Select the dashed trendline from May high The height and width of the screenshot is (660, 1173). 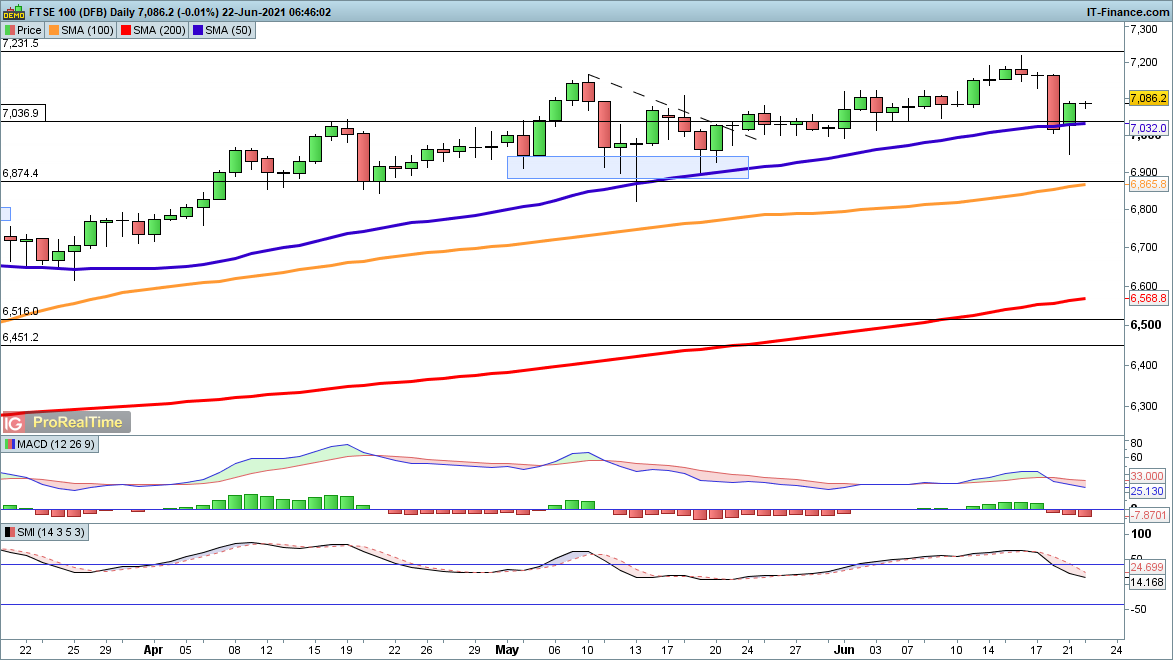pos(660,103)
